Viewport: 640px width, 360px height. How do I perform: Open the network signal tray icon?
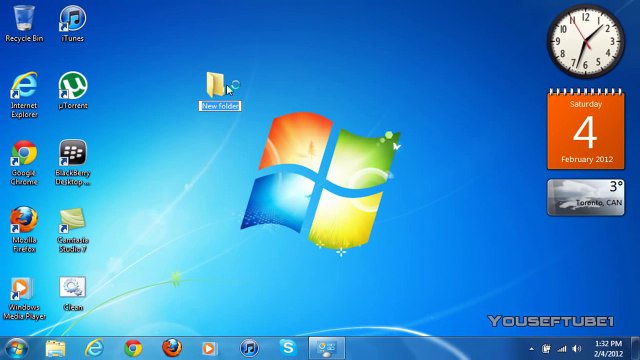click(x=562, y=349)
